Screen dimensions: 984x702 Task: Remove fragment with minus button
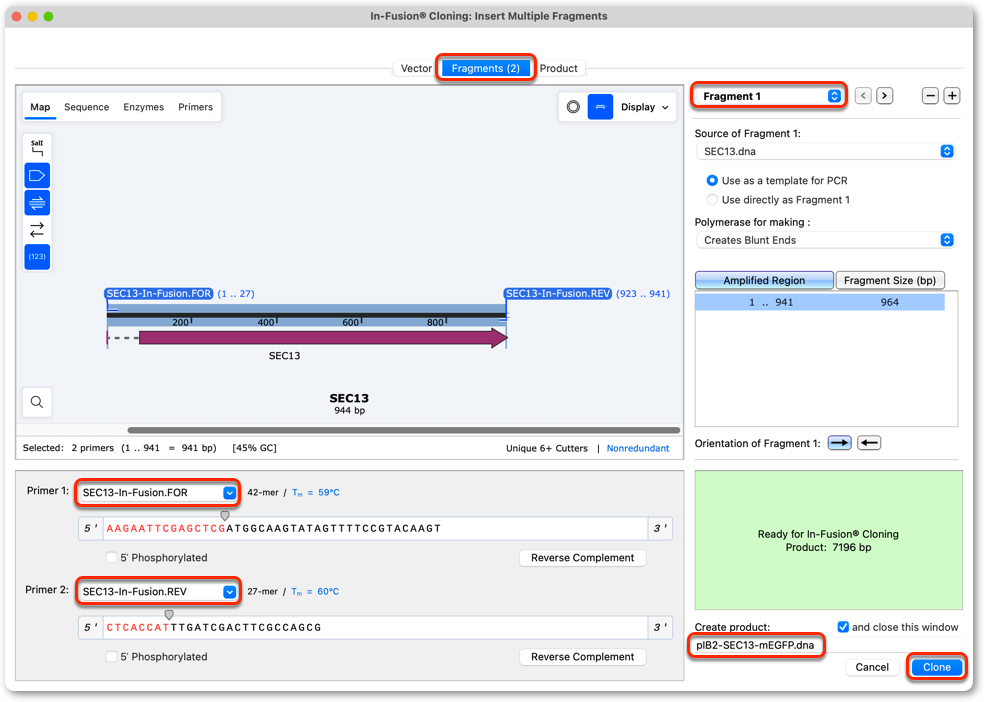coord(931,96)
